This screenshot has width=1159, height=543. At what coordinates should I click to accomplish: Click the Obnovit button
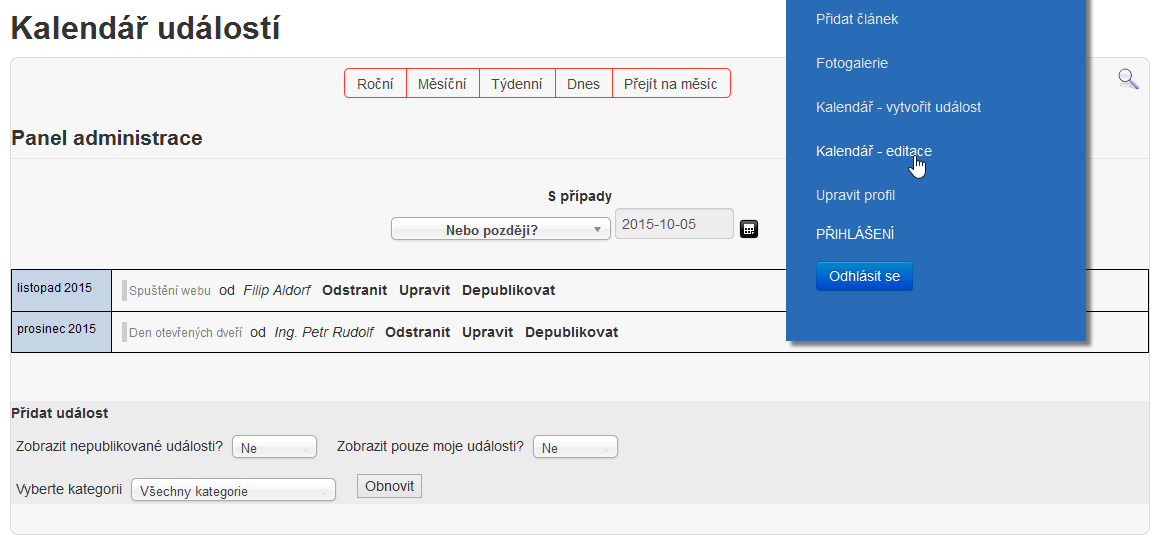(x=390, y=487)
